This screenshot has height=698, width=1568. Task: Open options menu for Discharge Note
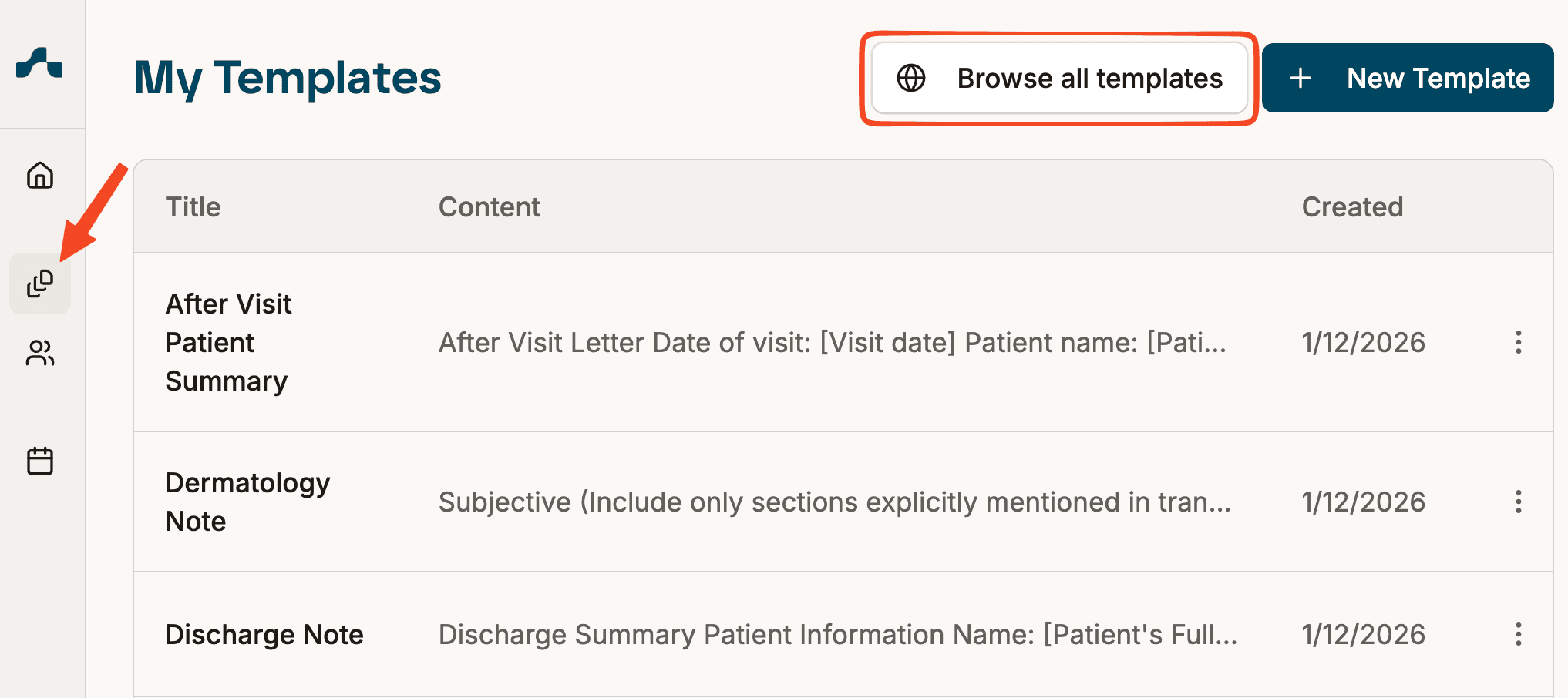1518,634
